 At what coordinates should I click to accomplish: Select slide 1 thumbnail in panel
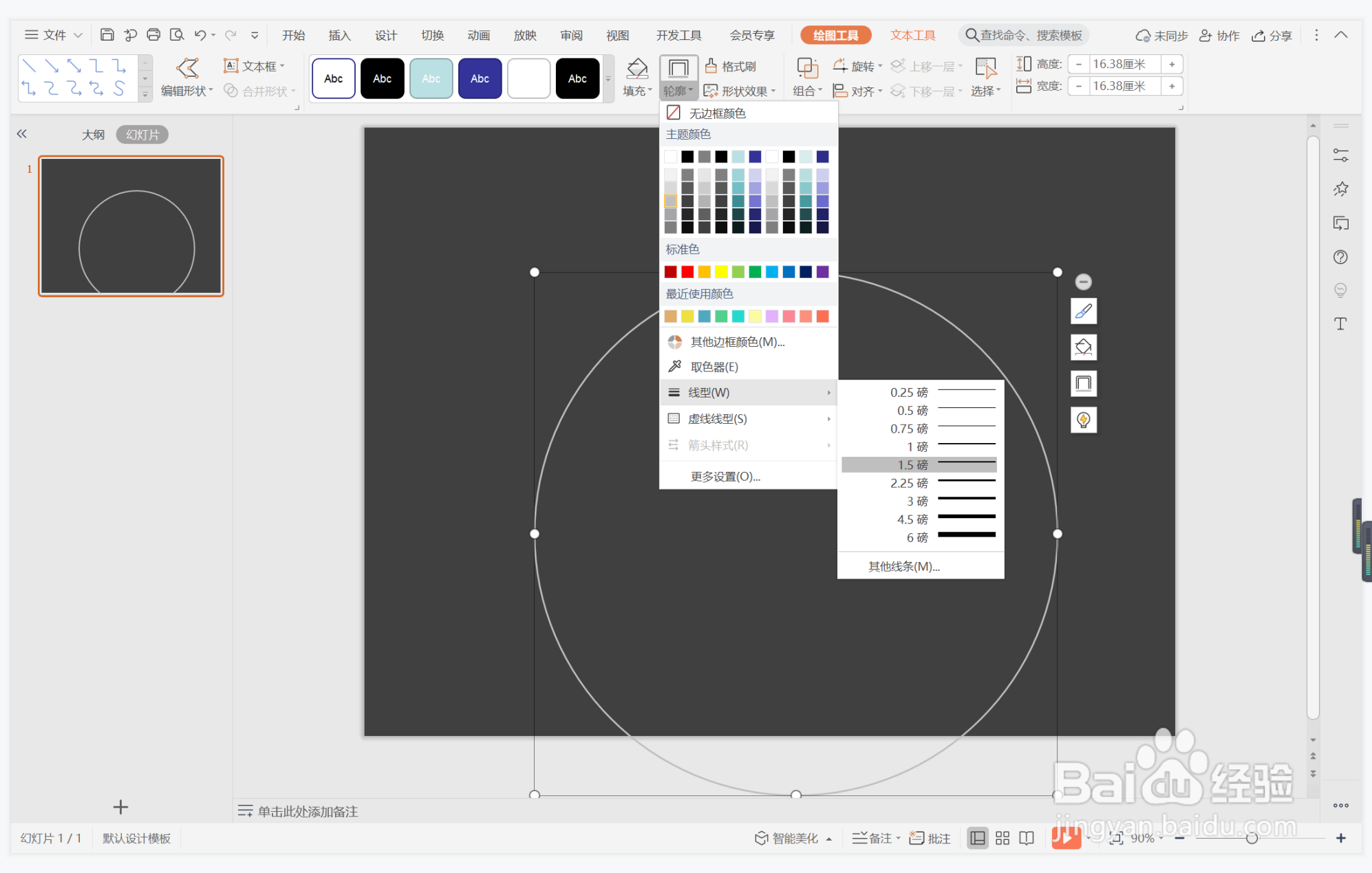(x=131, y=226)
